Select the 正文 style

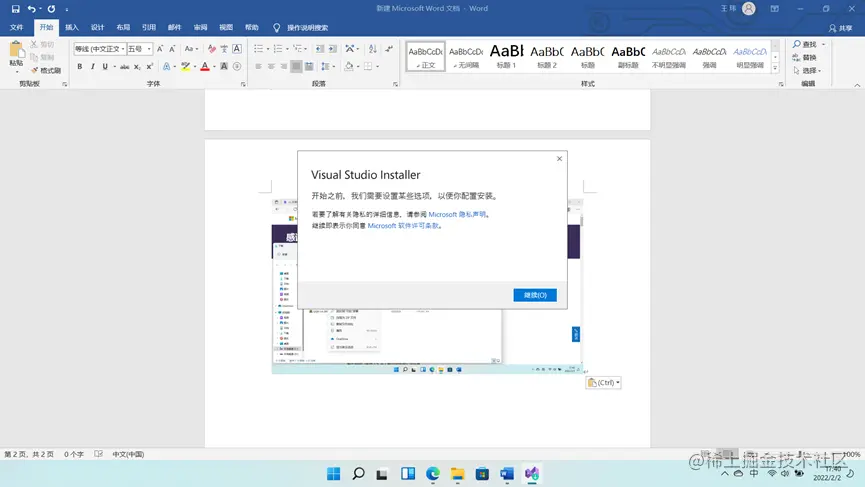(425, 56)
